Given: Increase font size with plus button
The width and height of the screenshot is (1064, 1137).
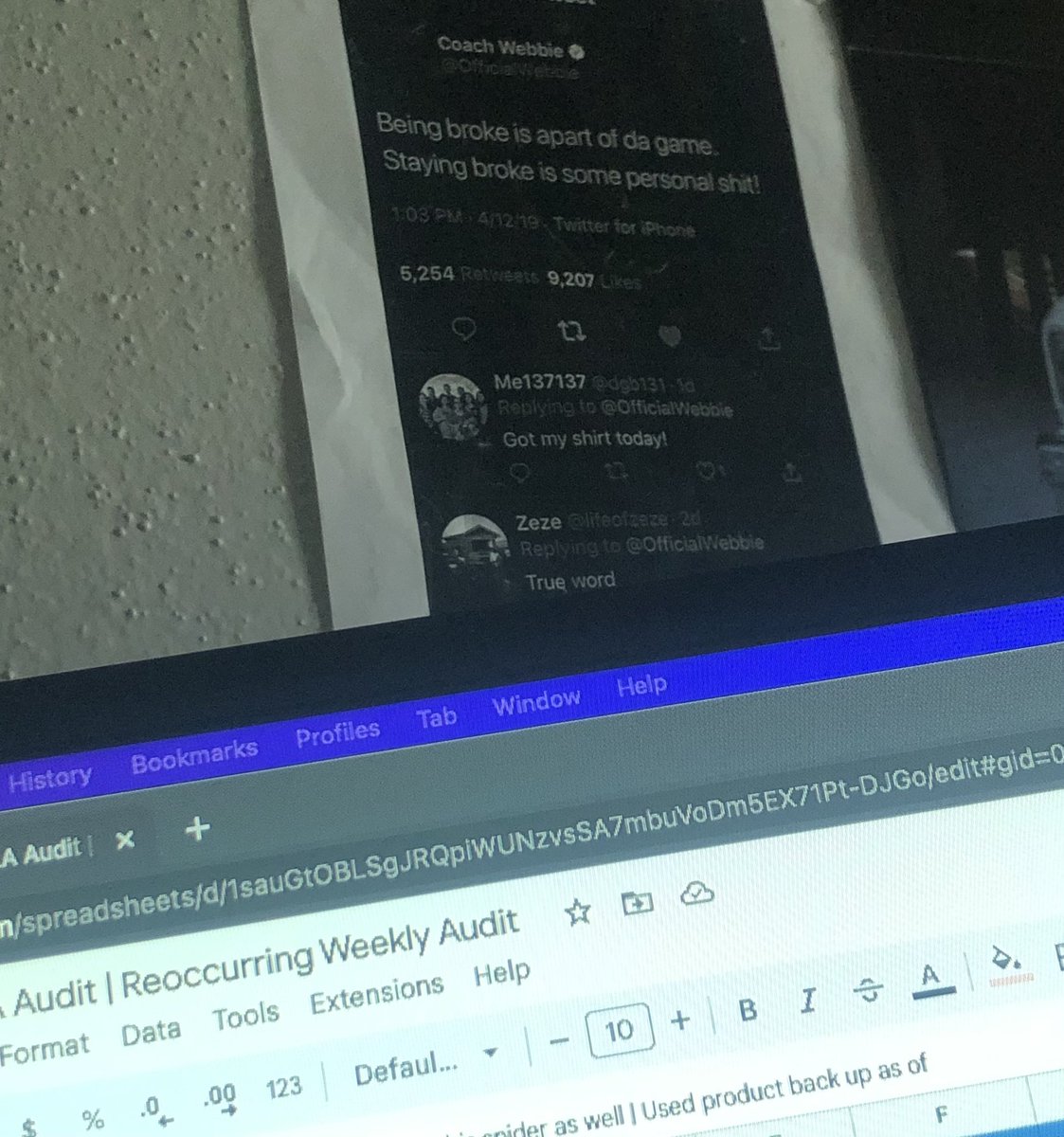Looking at the screenshot, I should click(x=680, y=1020).
